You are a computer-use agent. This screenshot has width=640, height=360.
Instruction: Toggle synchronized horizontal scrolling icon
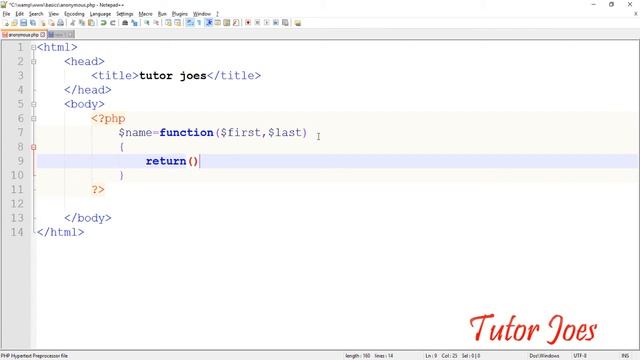(178, 23)
